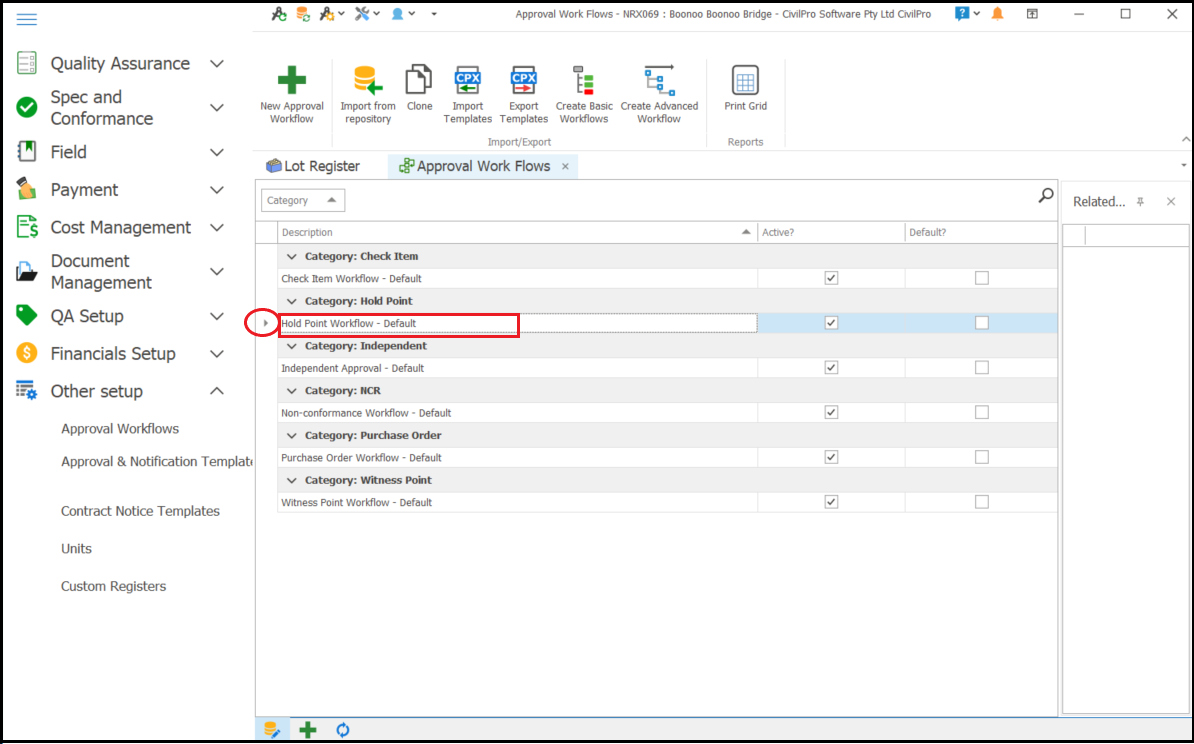This screenshot has width=1194, height=744.
Task: Click the New Approval Workflow icon
Action: coord(291,82)
